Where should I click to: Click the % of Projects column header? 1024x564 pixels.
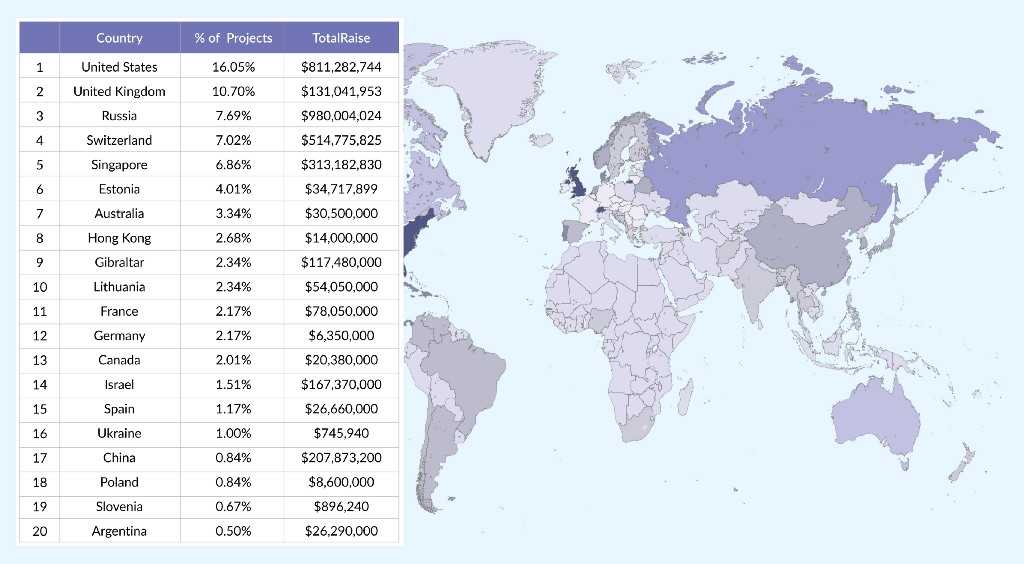pyautogui.click(x=232, y=38)
